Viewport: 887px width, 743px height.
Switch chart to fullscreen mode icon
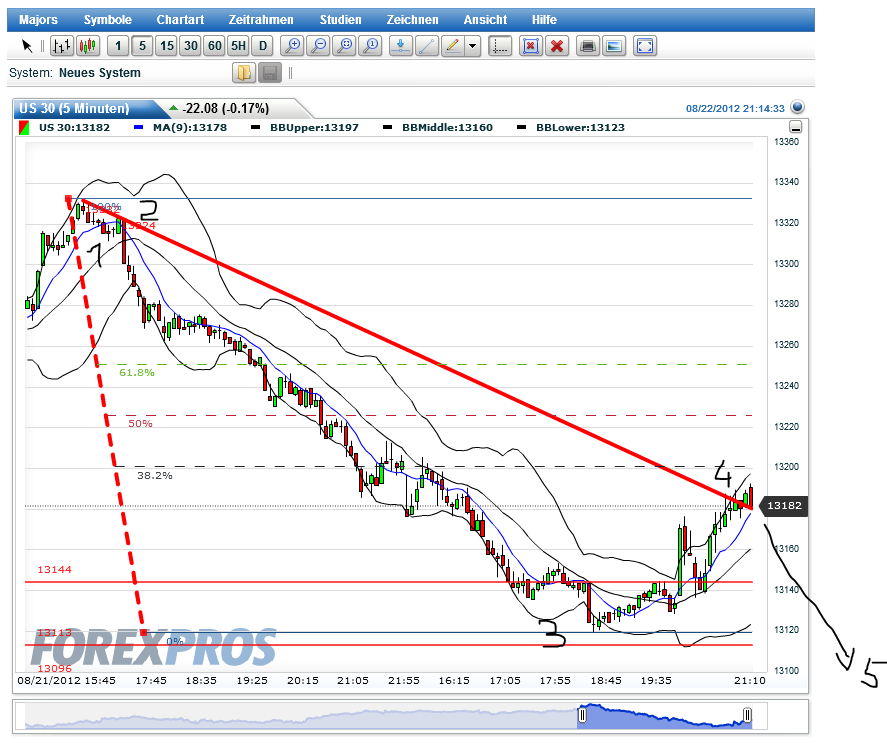[x=645, y=46]
